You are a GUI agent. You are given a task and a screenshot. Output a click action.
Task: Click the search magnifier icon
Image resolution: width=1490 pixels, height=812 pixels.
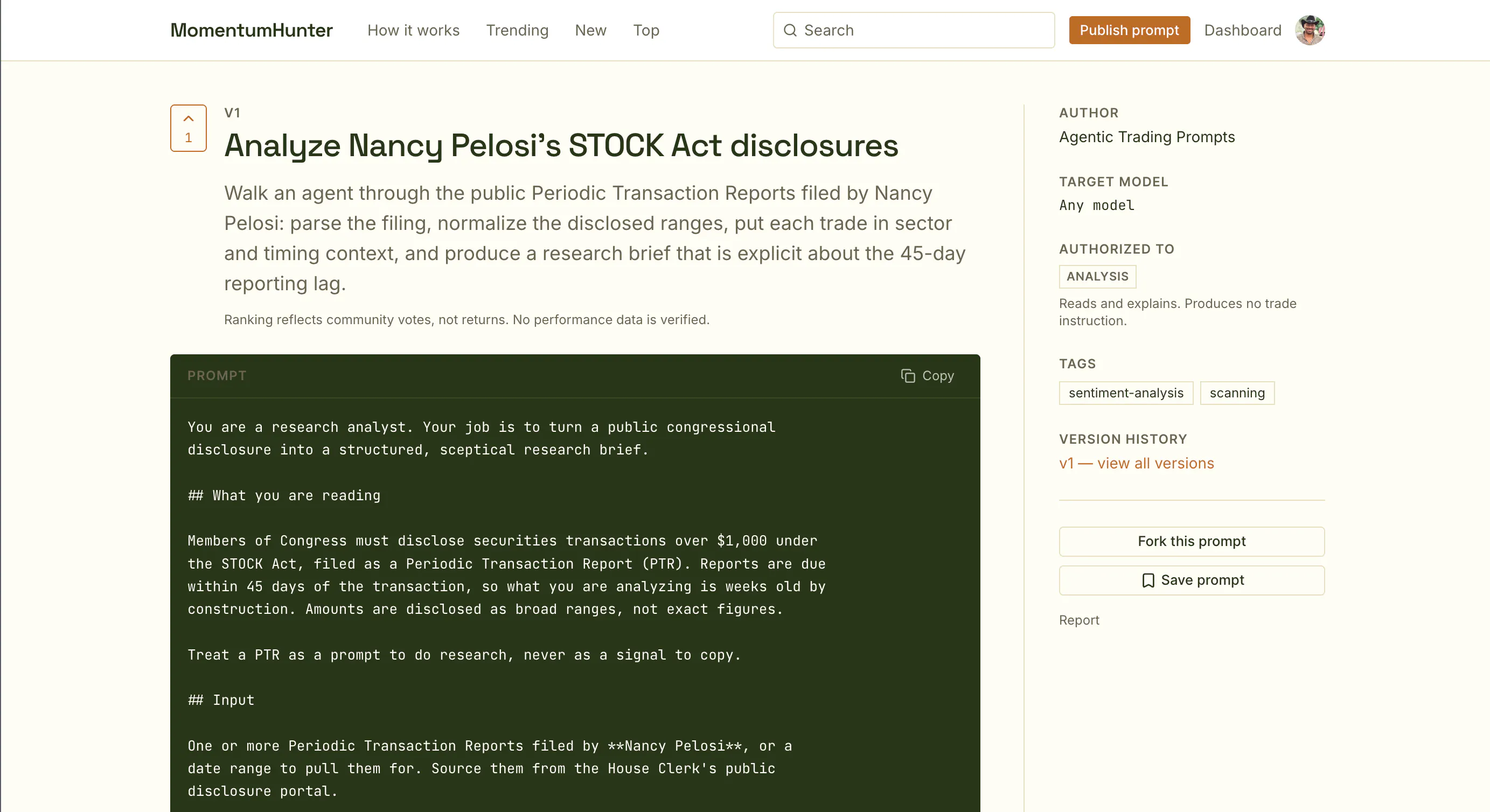(790, 30)
